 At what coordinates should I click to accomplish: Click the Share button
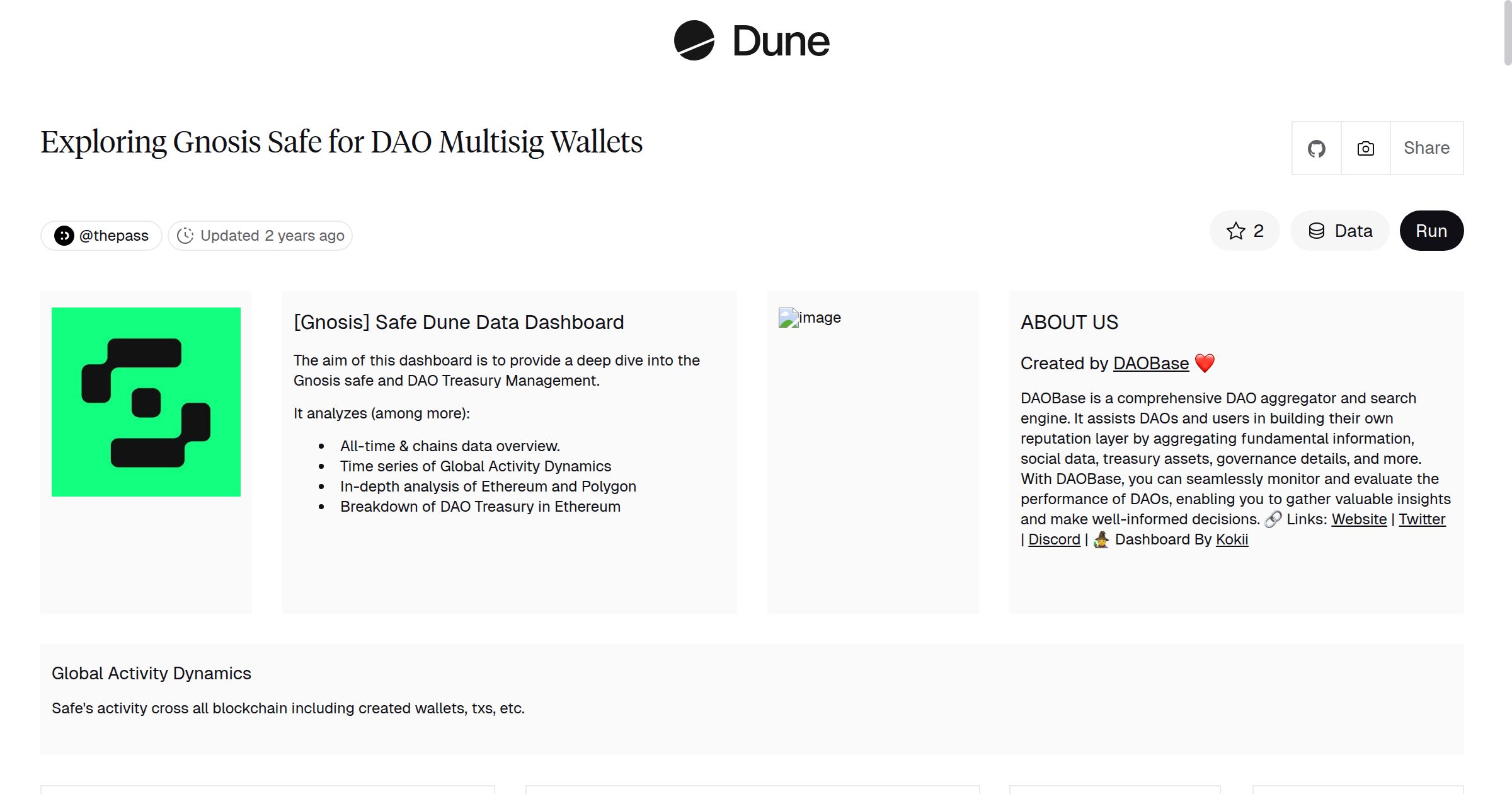pyautogui.click(x=1426, y=147)
